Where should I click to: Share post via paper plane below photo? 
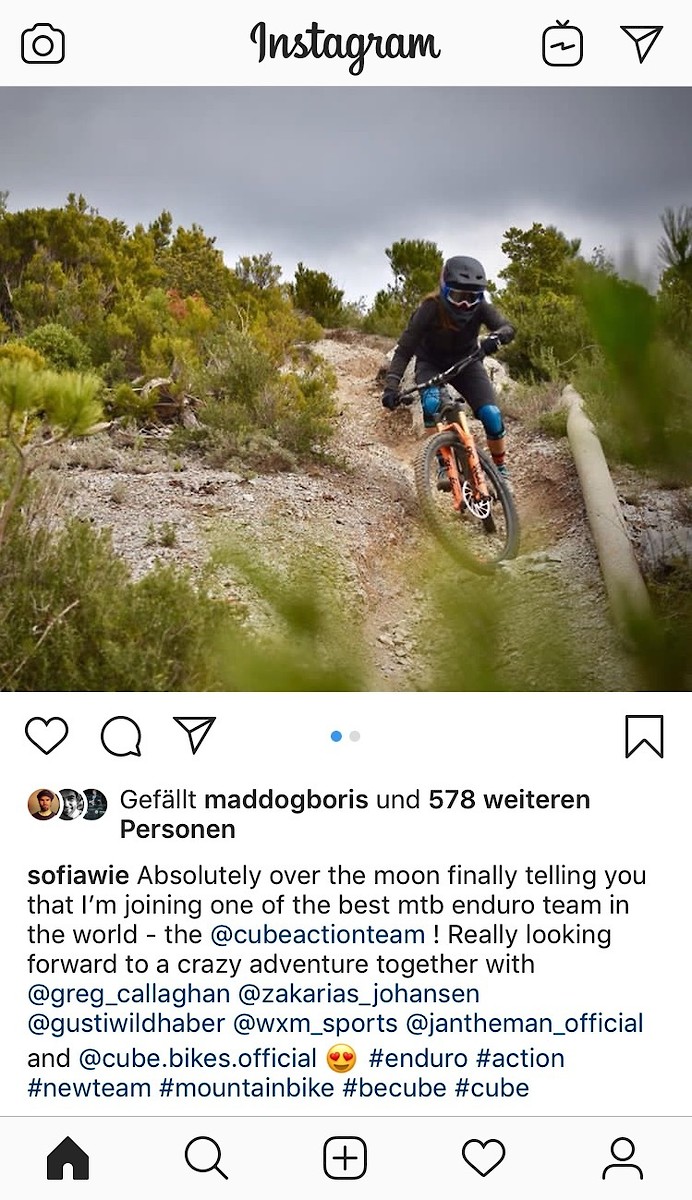(195, 735)
